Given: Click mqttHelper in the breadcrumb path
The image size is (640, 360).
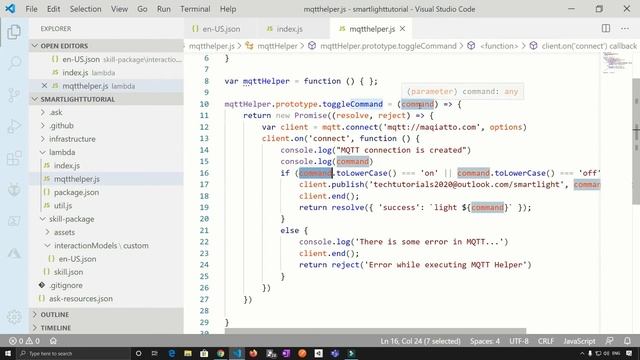Looking at the screenshot, I should click(277, 46).
